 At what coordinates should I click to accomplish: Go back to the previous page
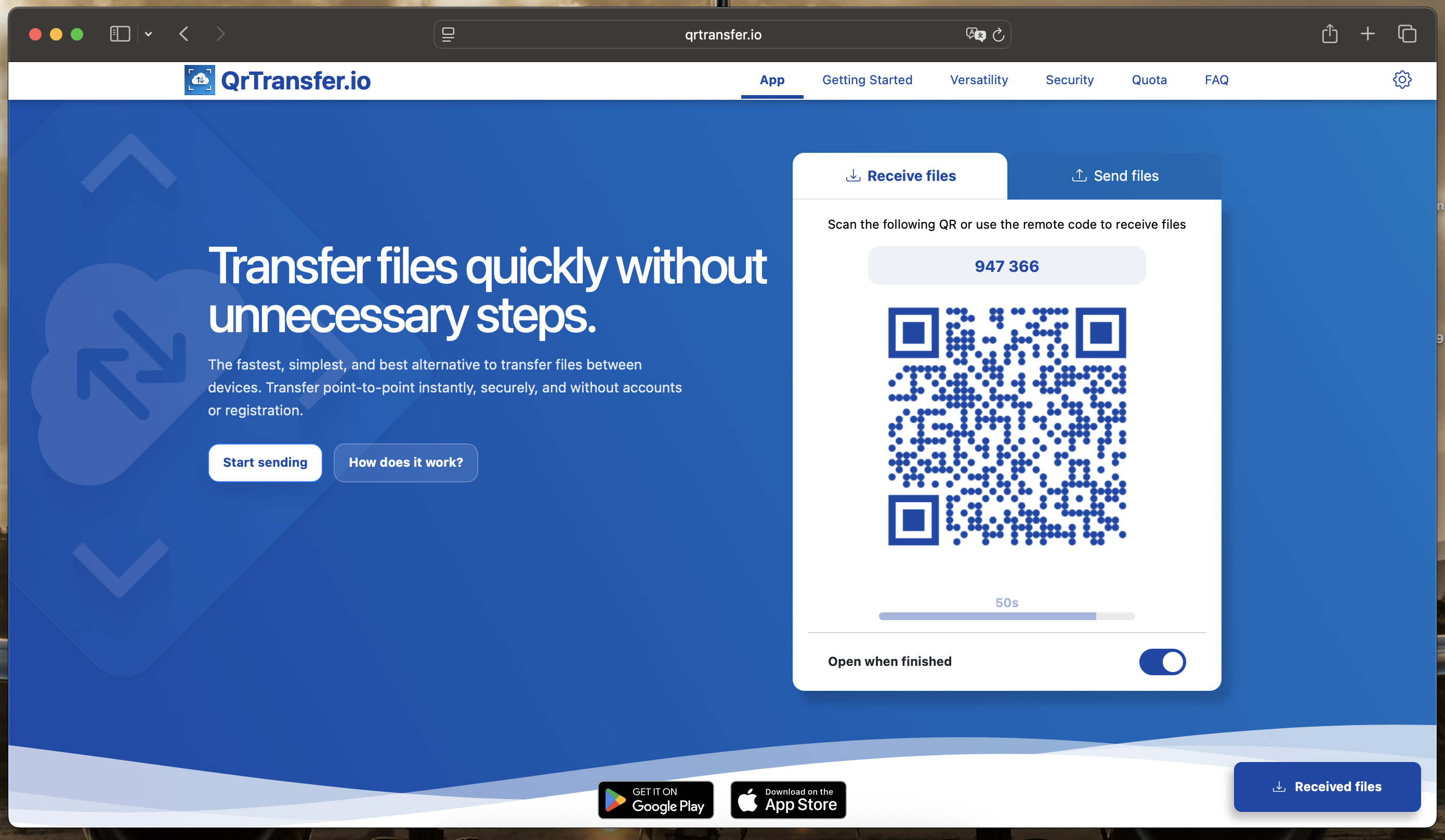(x=184, y=34)
